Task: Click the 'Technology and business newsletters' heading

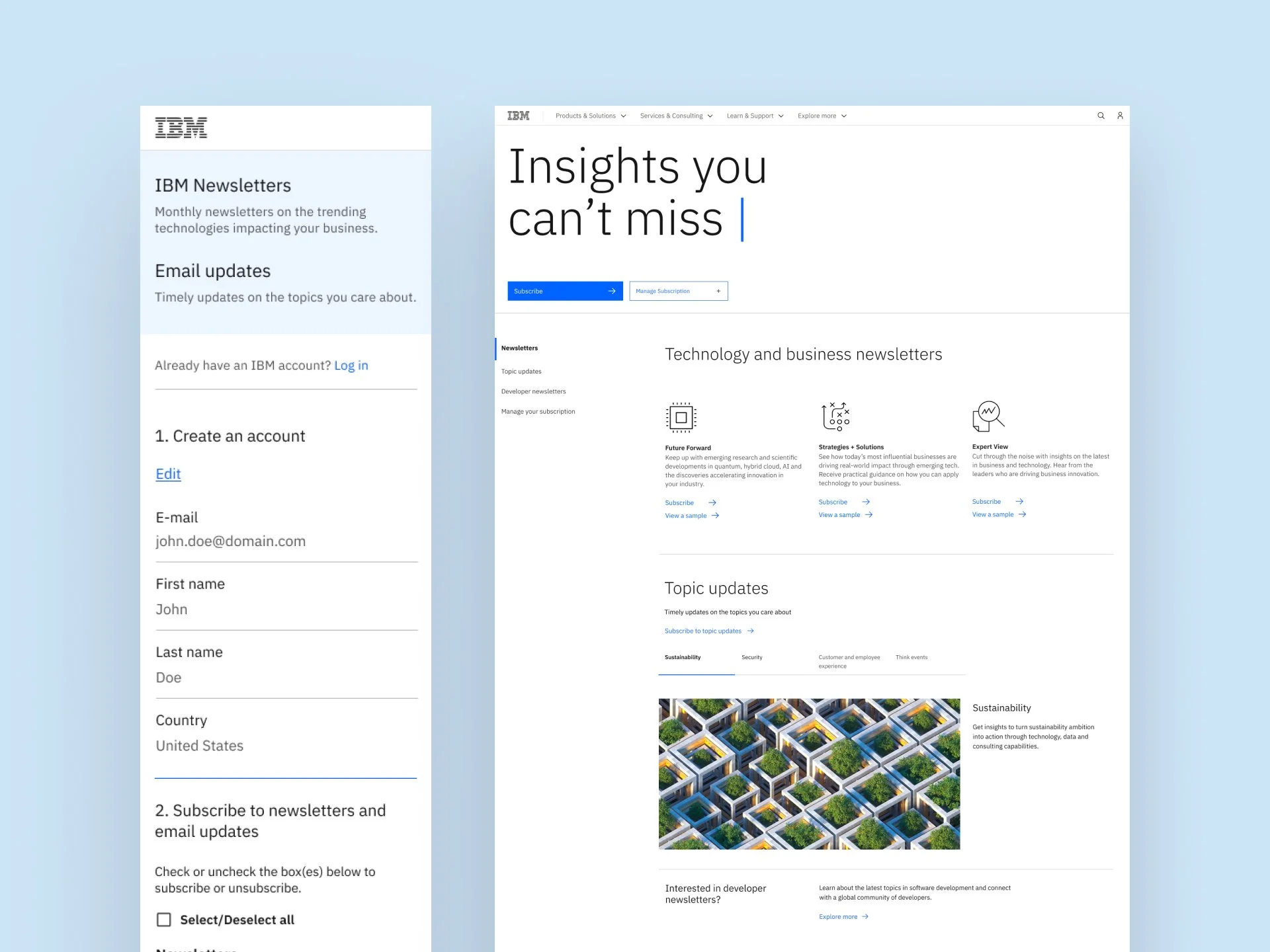Action: (803, 354)
